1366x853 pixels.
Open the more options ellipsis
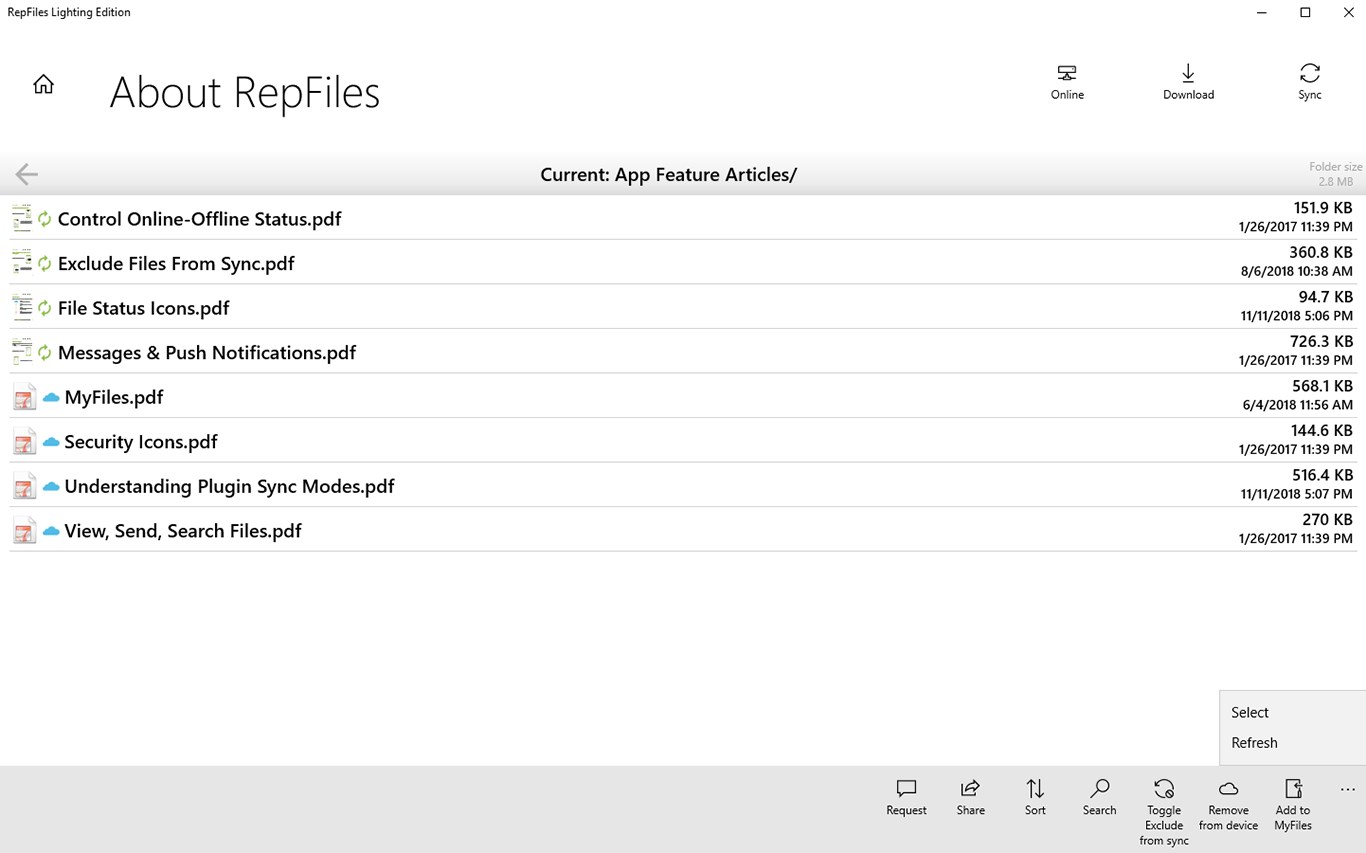[1348, 790]
